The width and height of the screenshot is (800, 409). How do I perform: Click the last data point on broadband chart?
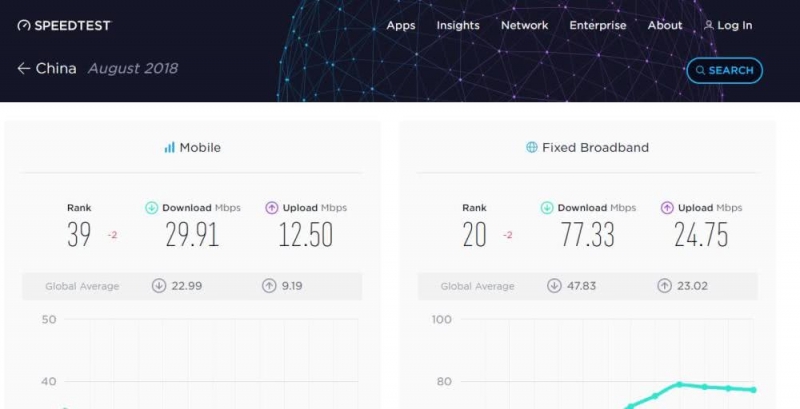coord(753,390)
